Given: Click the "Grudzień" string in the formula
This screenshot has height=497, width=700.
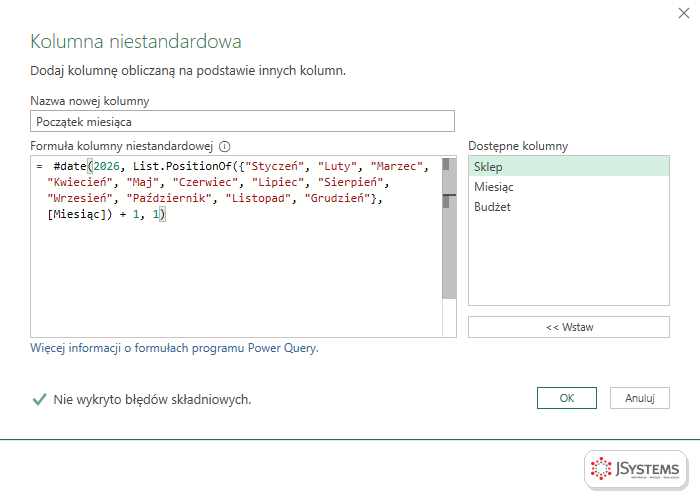Looking at the screenshot, I should pos(338,198).
